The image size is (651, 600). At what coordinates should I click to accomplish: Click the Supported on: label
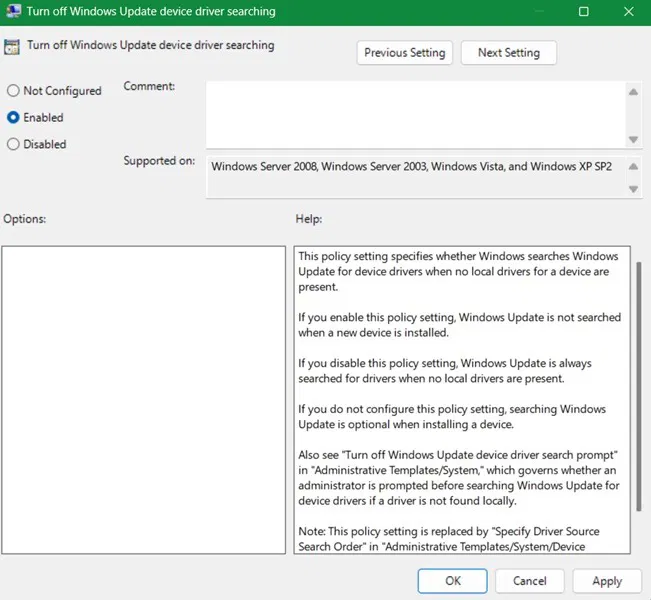[159, 161]
